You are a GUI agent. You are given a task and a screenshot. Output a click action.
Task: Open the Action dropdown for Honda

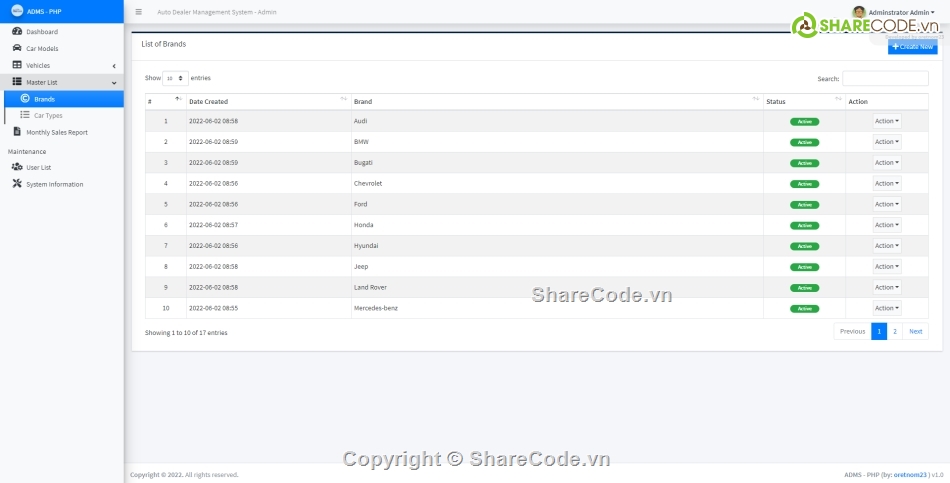[x=887, y=225]
